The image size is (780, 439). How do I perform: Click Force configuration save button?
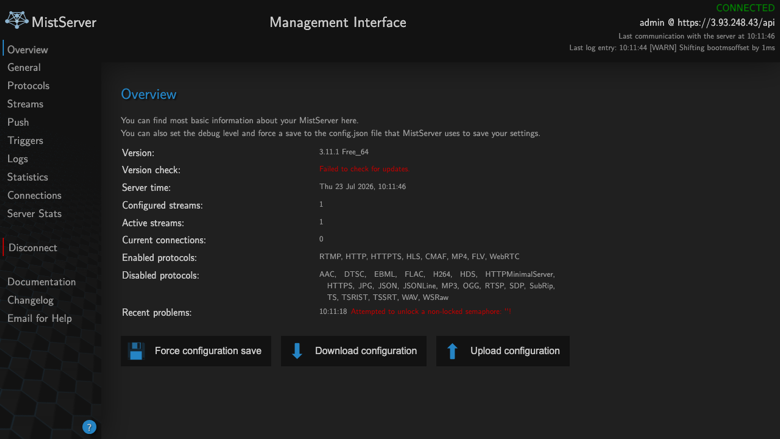[196, 351]
